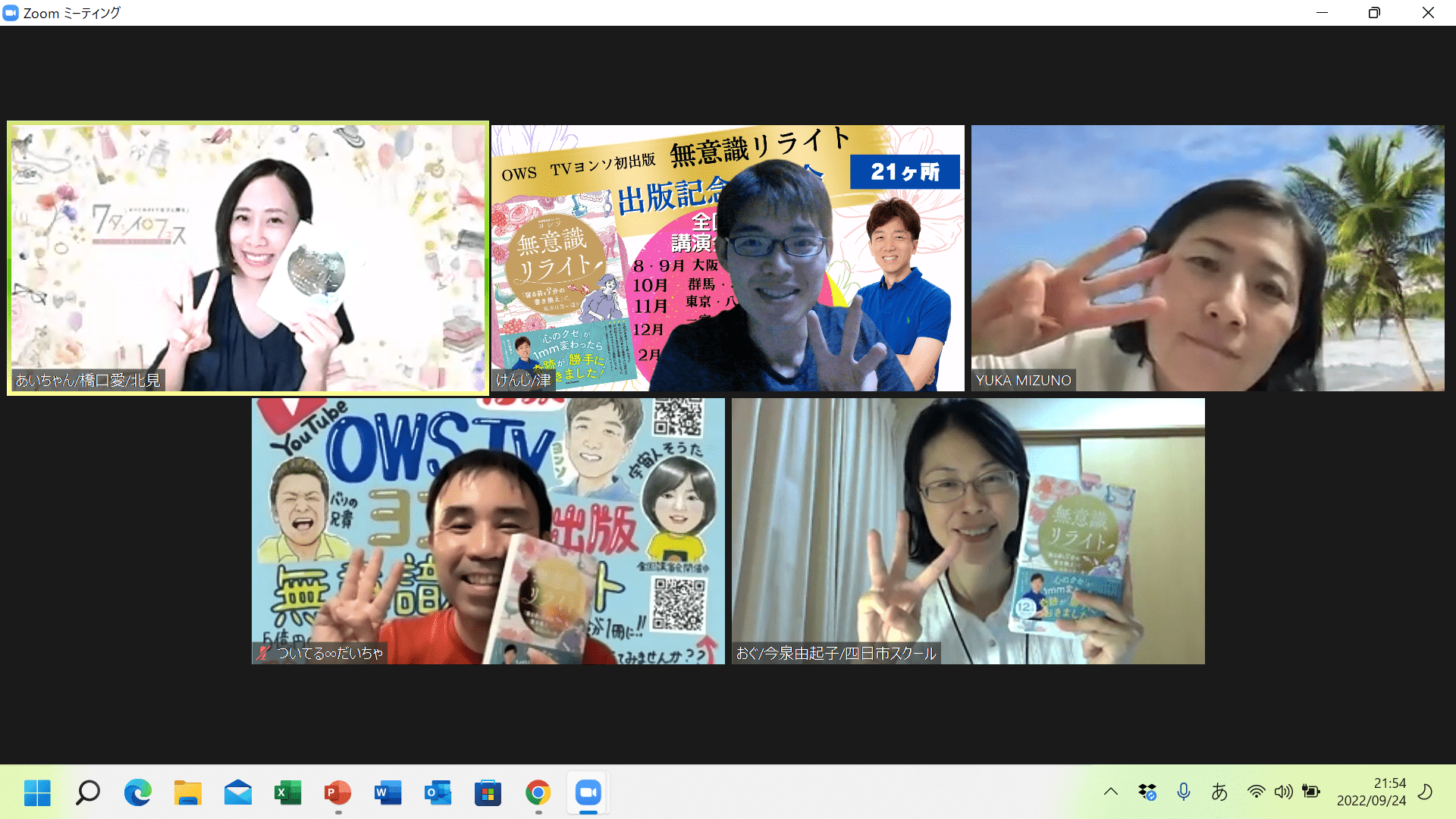The image size is (1456, 819).
Task: Open Outlook taskbar icon
Action: click(x=438, y=793)
